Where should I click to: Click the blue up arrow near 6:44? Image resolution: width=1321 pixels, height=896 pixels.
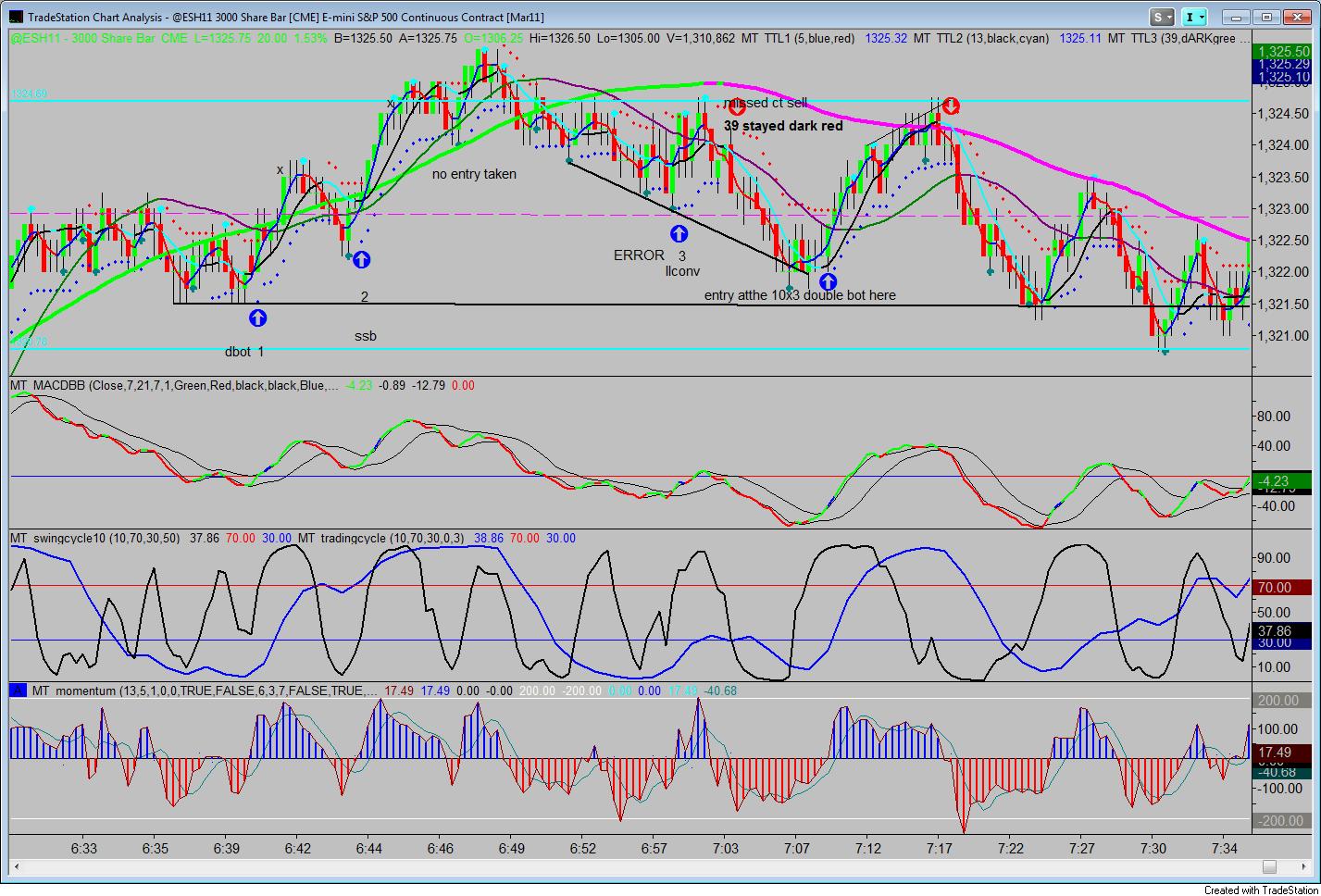[x=361, y=260]
